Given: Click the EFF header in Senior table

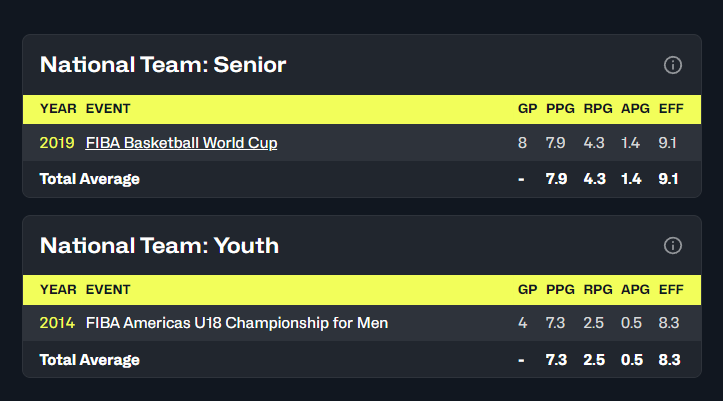Looking at the screenshot, I should point(671,109).
